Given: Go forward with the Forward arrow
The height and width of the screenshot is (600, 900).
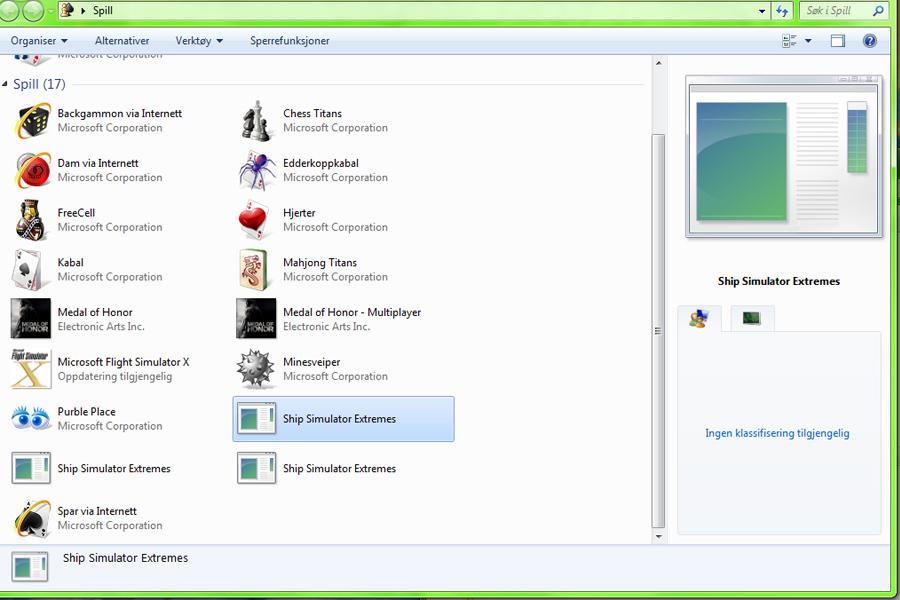Looking at the screenshot, I should pos(33,10).
